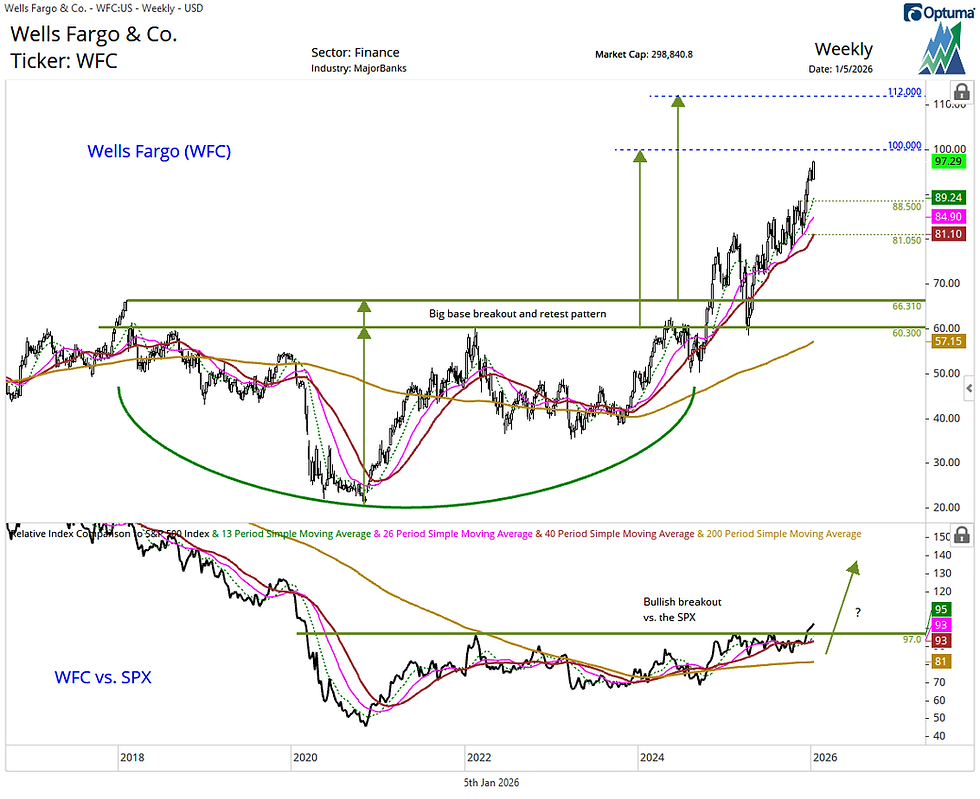This screenshot has height=799, width=980.
Task: Click the Weekly timeframe label
Action: coord(843,49)
